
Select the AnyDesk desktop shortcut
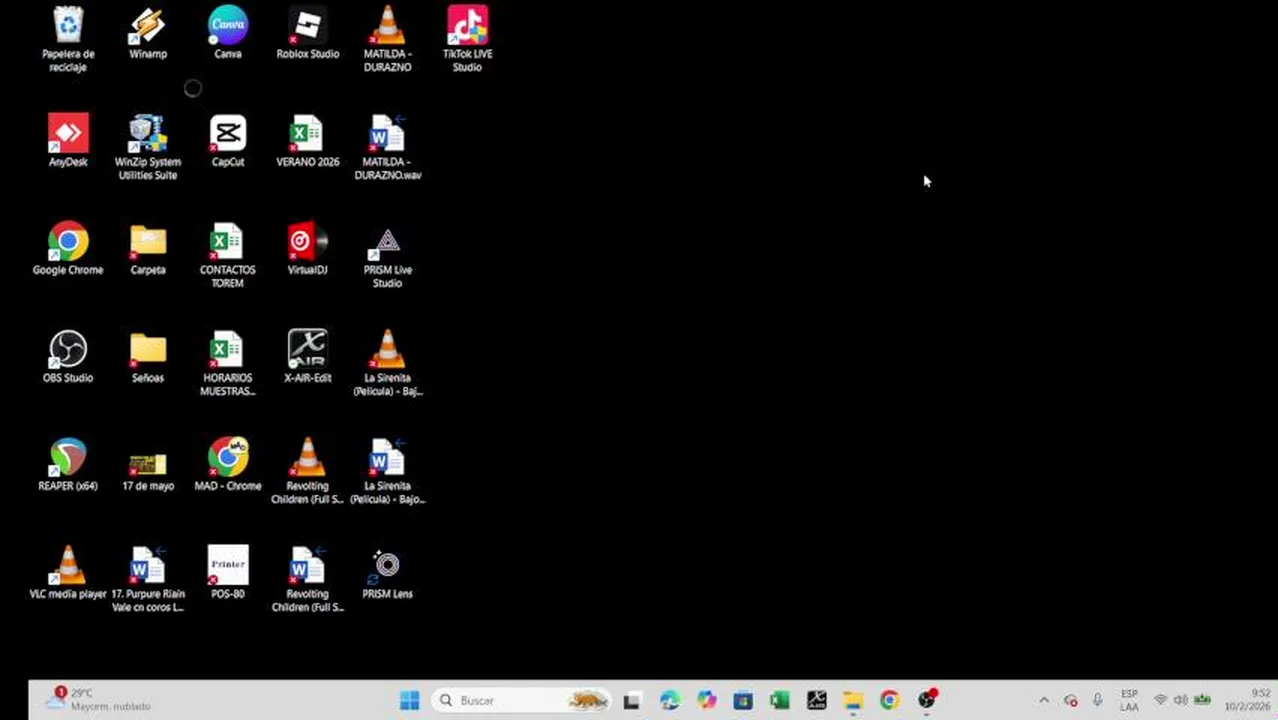(x=68, y=141)
